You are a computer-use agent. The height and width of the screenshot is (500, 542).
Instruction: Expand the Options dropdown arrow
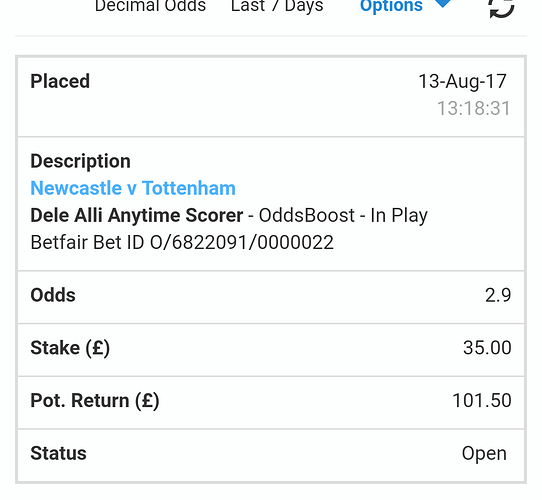pos(443,3)
